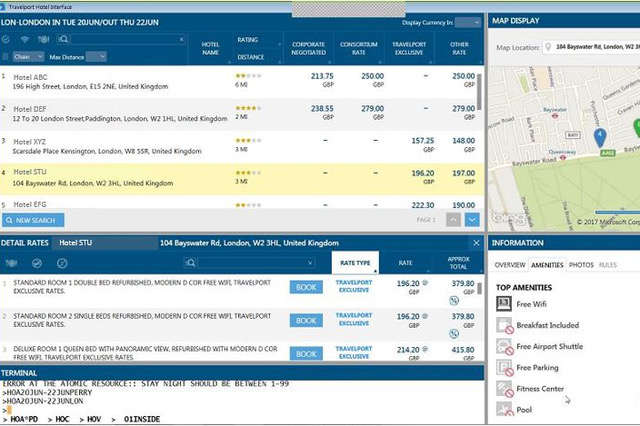This screenshot has height=426, width=640.
Task: Sort by Travelport Exclusive column
Action: click(409, 48)
